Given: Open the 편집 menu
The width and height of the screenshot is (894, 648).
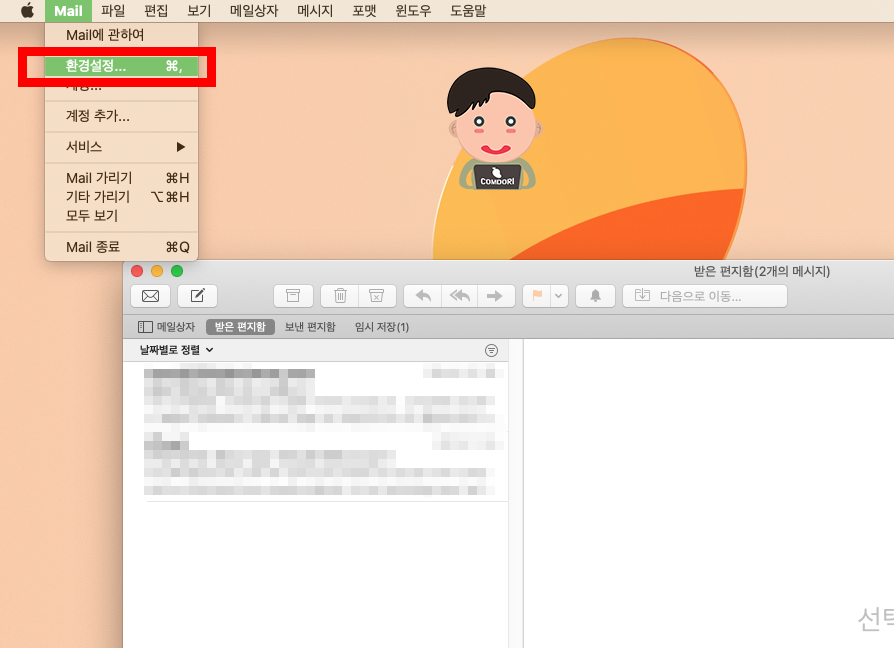Looking at the screenshot, I should click(156, 11).
